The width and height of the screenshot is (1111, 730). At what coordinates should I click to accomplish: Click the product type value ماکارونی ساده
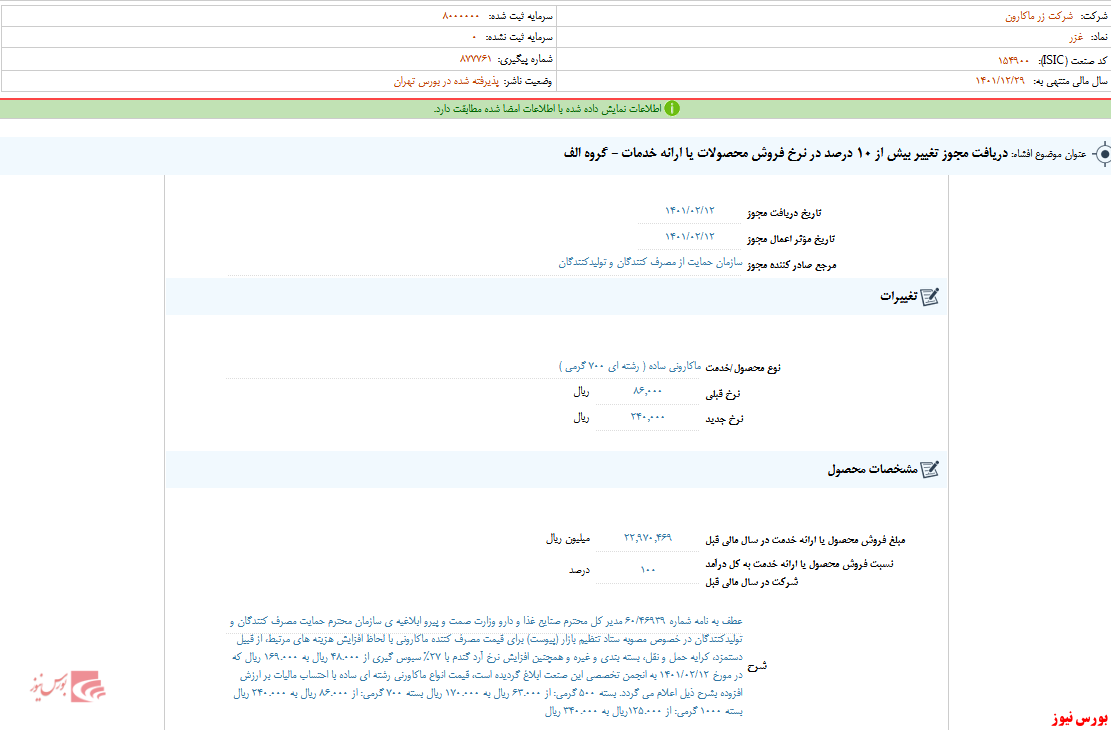[630, 366]
